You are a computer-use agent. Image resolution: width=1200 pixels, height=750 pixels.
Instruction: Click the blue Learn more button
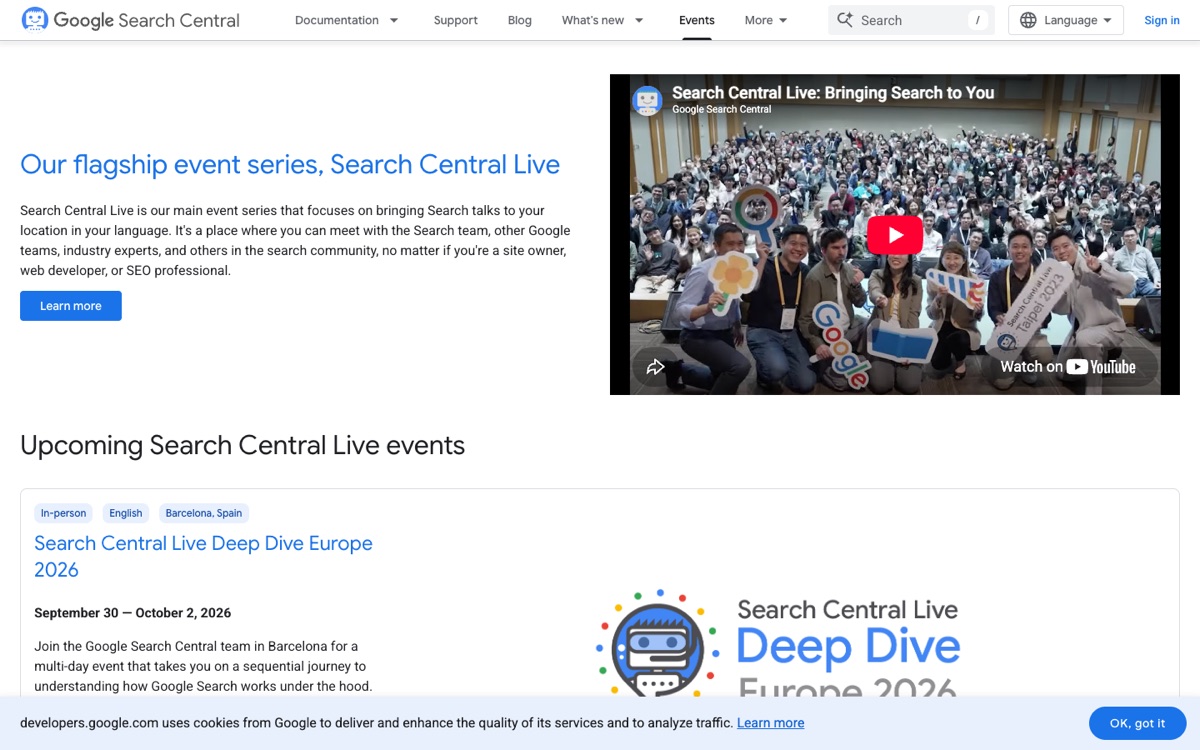(71, 306)
